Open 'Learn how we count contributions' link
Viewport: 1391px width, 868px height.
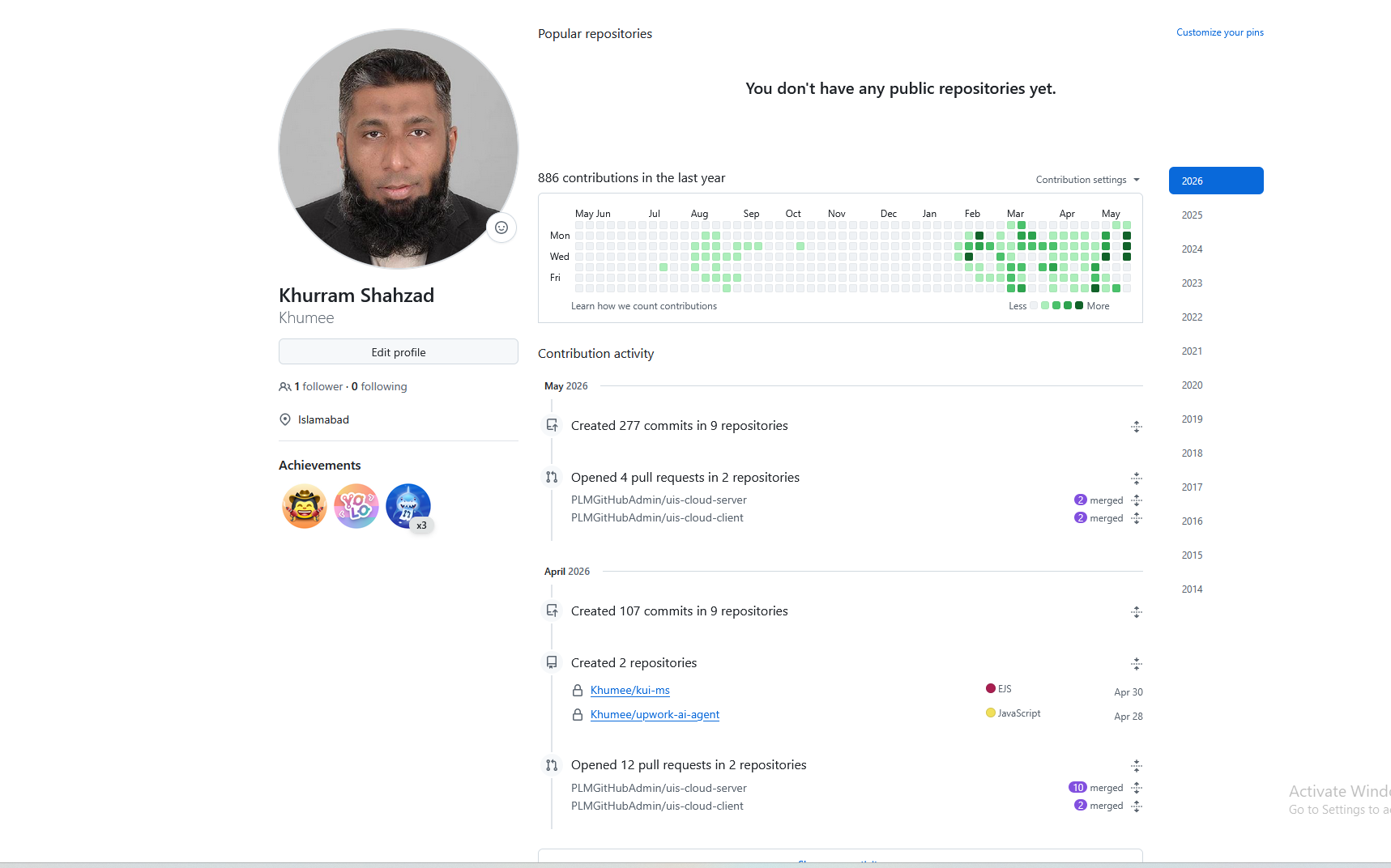click(x=644, y=306)
